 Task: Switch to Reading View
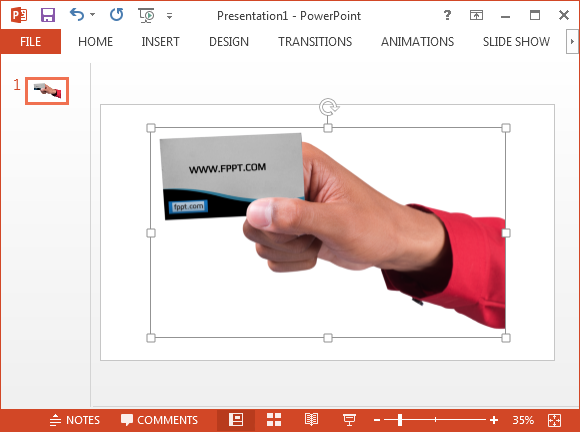[x=311, y=420]
